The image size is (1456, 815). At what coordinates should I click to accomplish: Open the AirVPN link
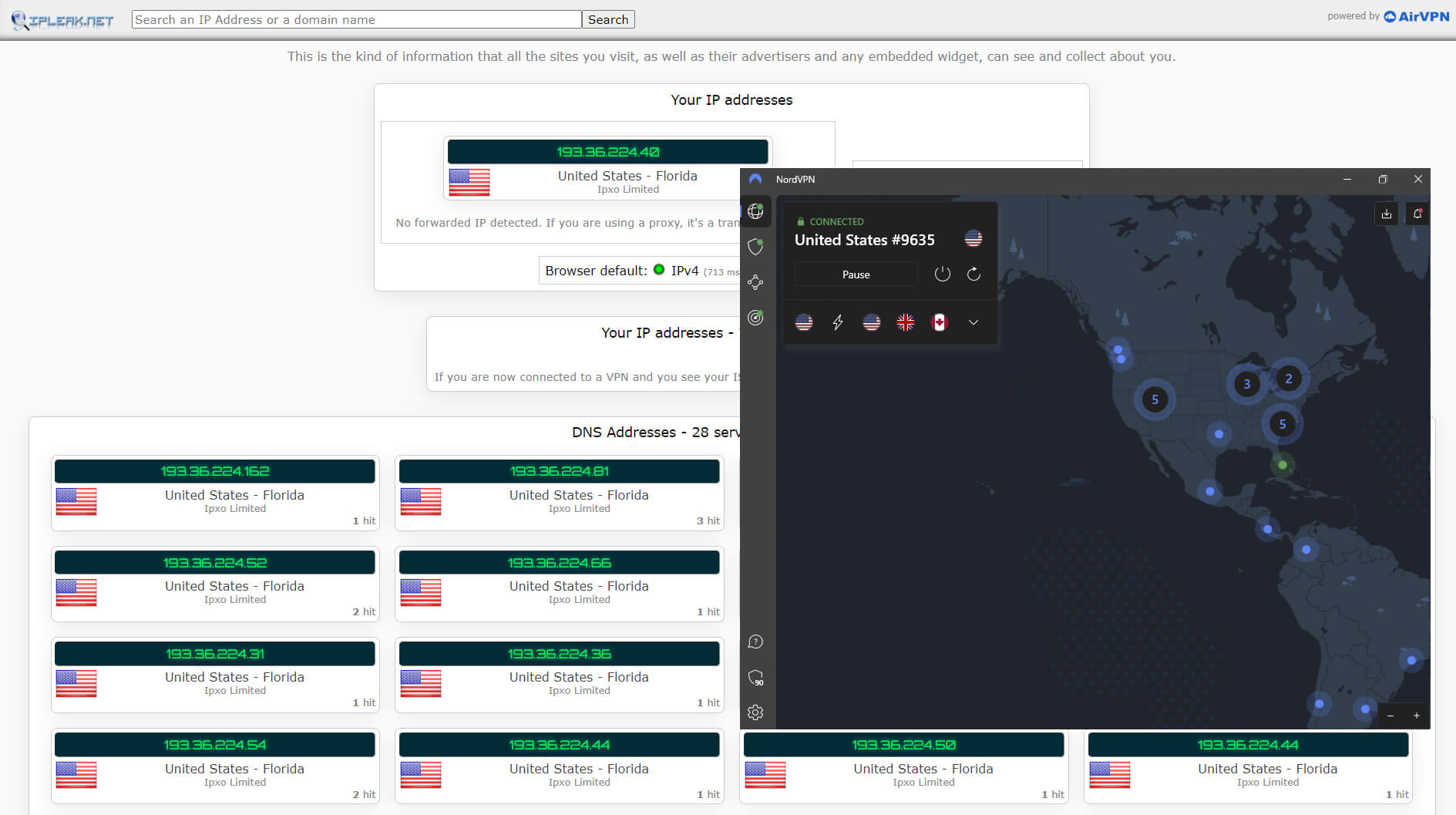coord(1417,16)
